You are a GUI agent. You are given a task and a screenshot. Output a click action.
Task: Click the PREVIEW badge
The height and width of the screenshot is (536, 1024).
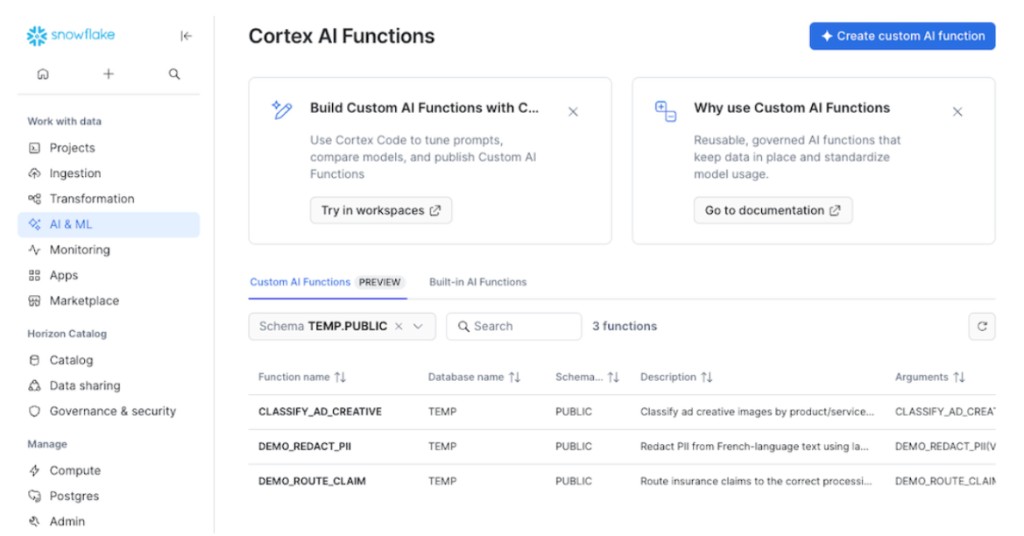[380, 283]
